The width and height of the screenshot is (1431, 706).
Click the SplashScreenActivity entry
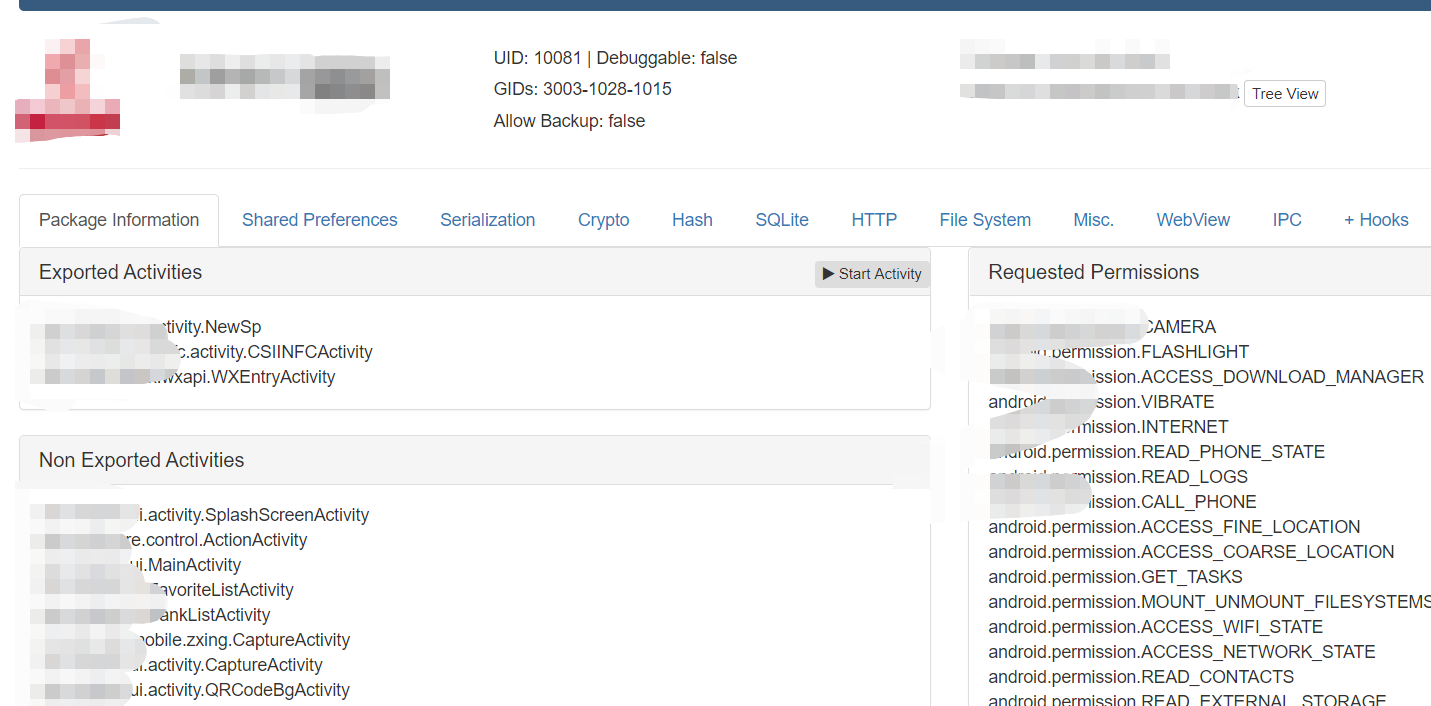click(x=199, y=515)
